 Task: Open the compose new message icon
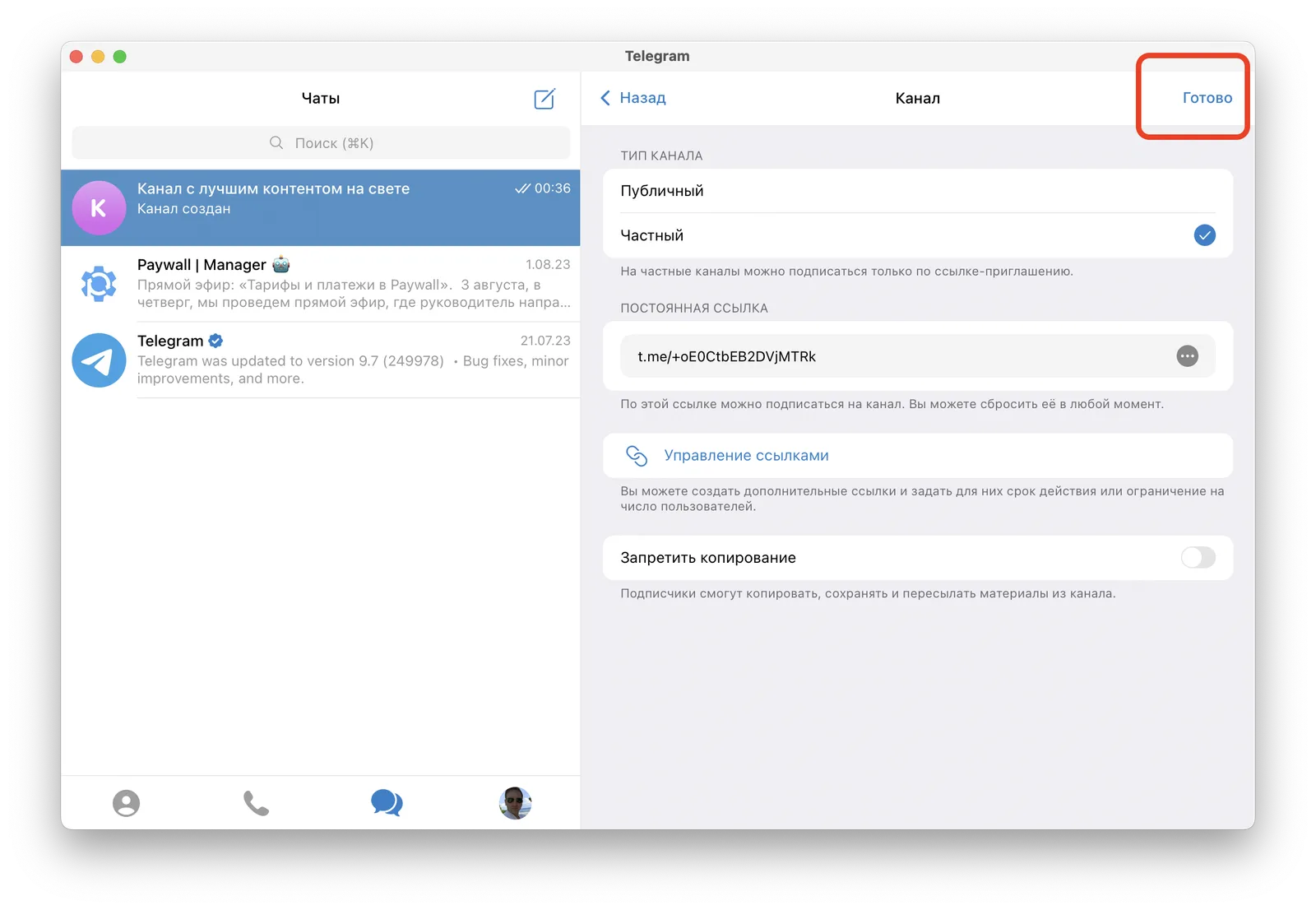544,99
